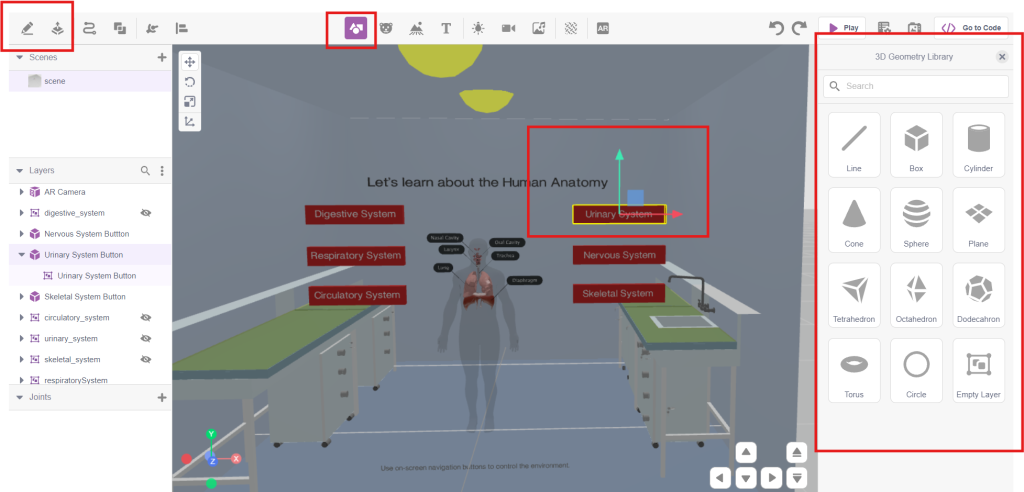Click the light source tool icon

tap(478, 28)
